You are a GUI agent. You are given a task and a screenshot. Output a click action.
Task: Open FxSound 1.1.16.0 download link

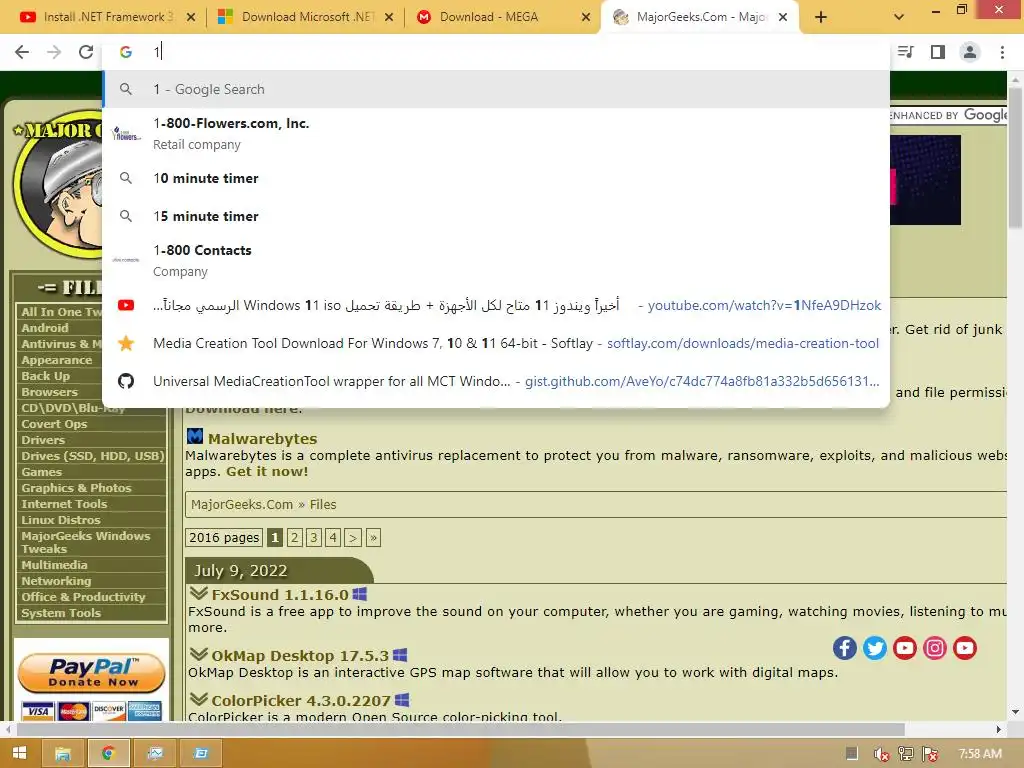pos(280,595)
